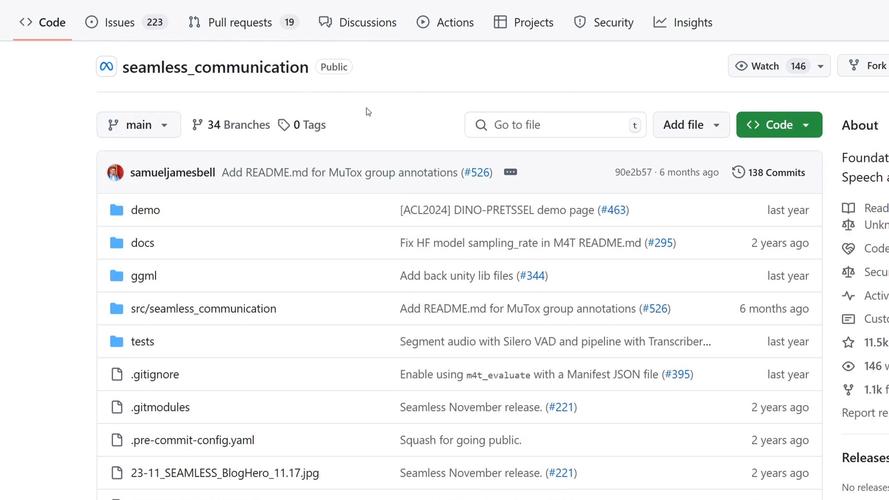Open pull request #395 link

point(678,374)
